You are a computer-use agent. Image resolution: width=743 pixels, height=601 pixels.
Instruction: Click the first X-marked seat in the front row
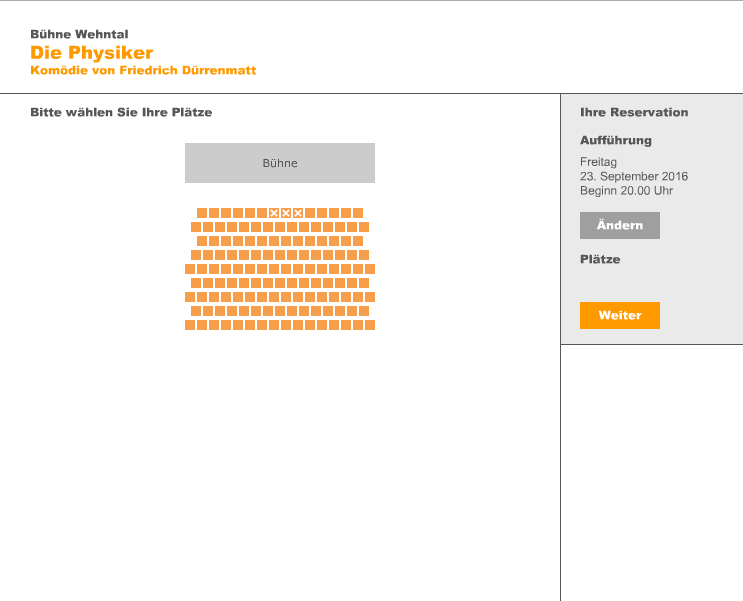click(x=274, y=213)
